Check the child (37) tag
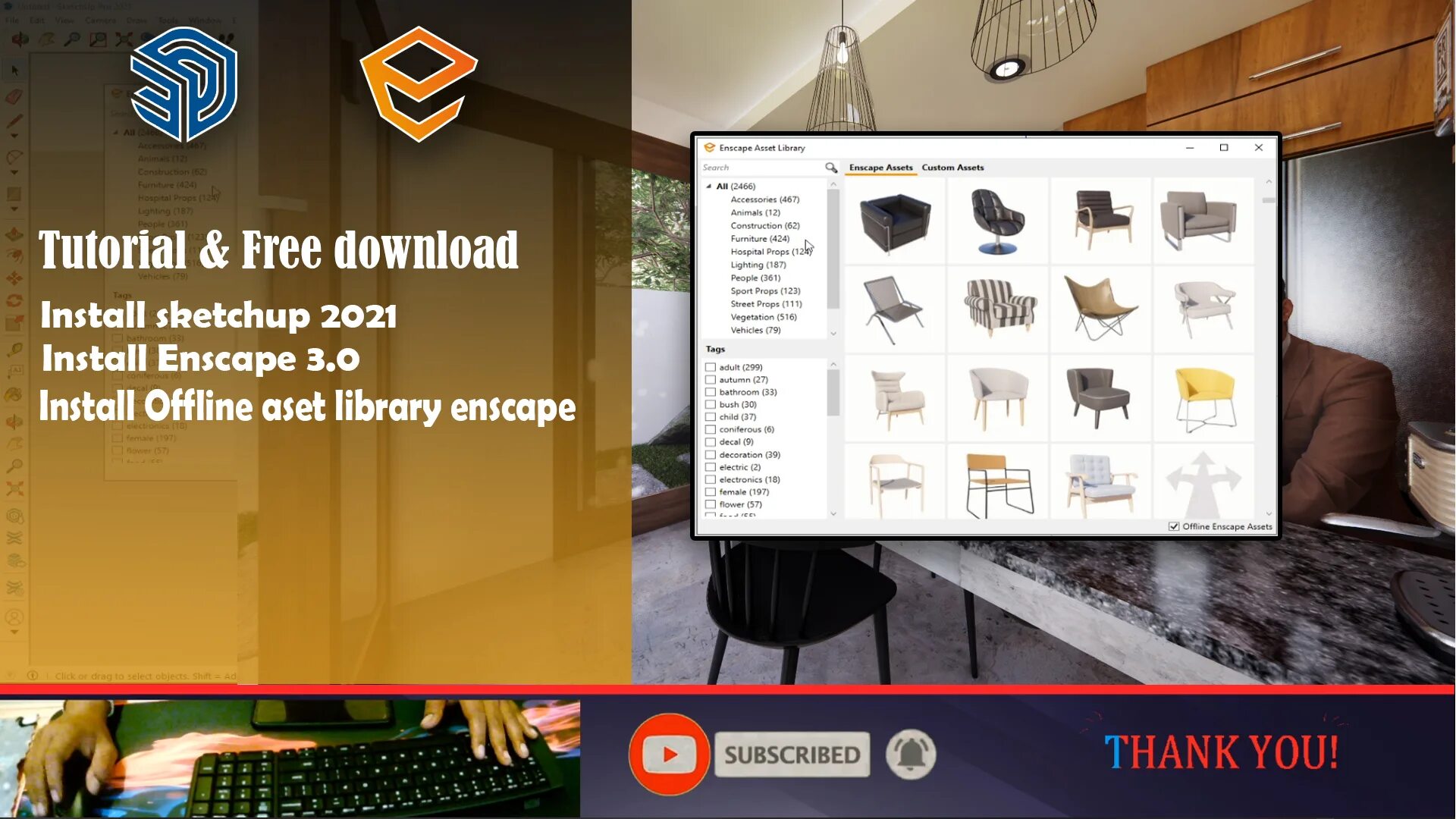 tap(711, 417)
